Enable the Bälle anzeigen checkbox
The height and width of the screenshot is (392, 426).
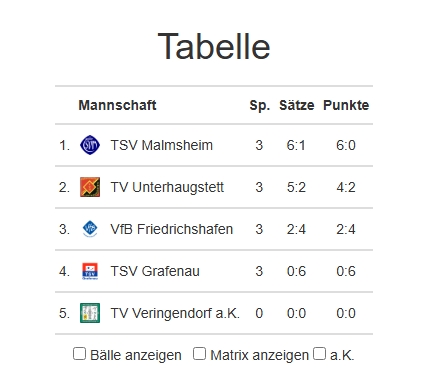[x=79, y=354]
